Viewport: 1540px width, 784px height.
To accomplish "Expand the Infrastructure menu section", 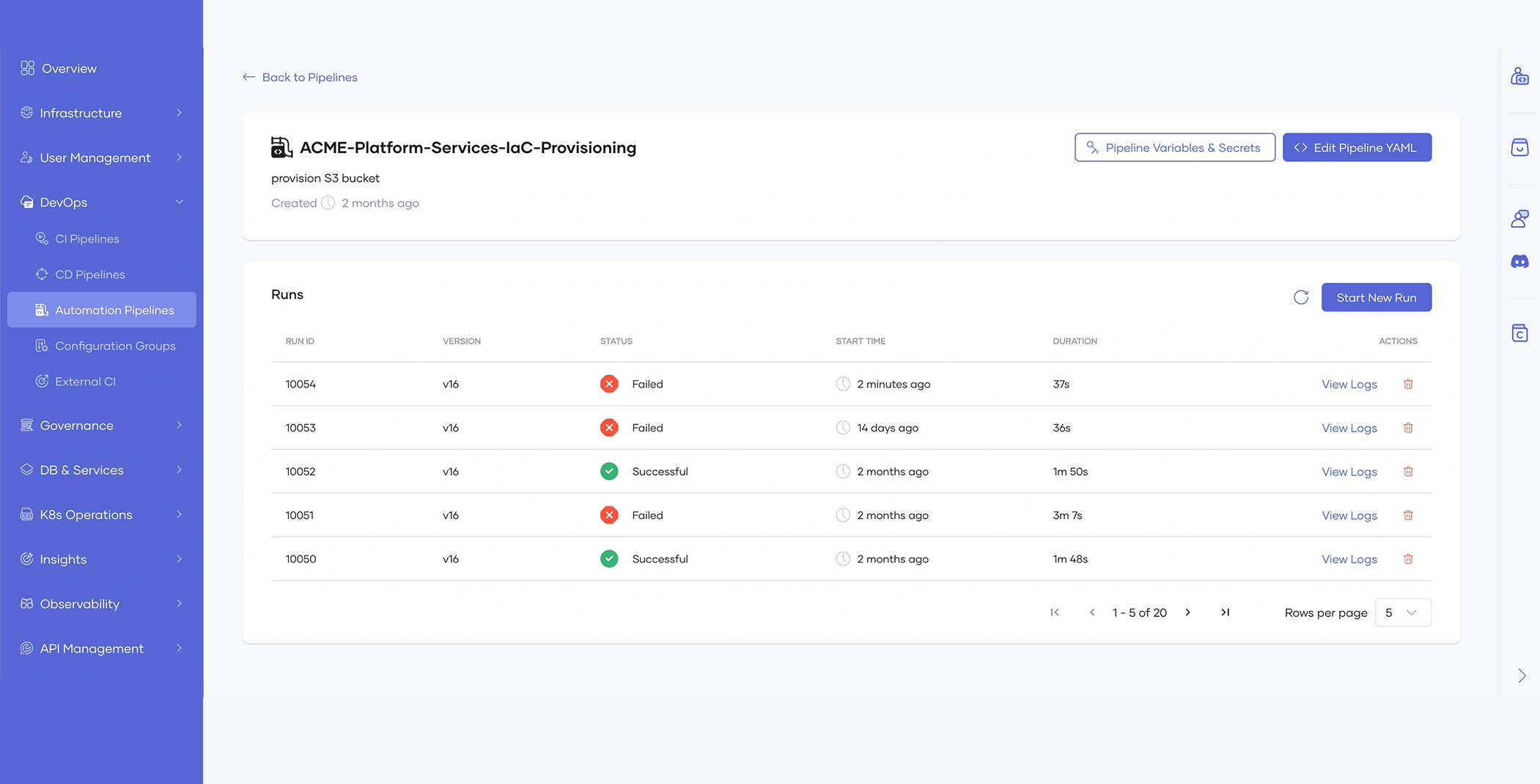I will point(101,113).
